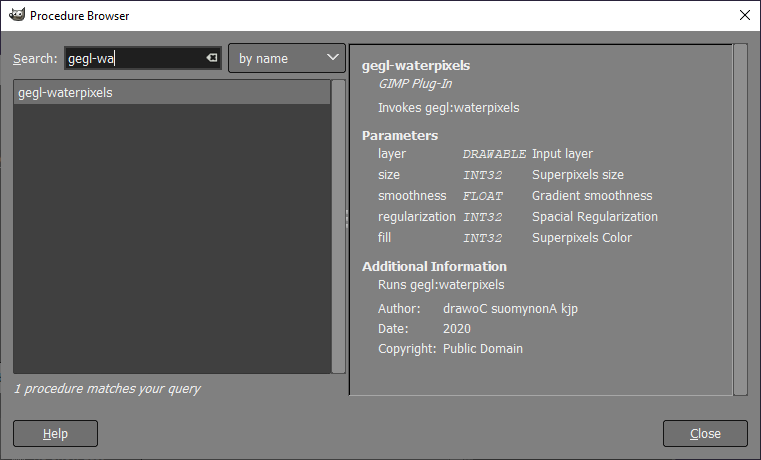761x460 pixels.
Task: Click 'Spacial Regularization' description
Action: pos(595,216)
